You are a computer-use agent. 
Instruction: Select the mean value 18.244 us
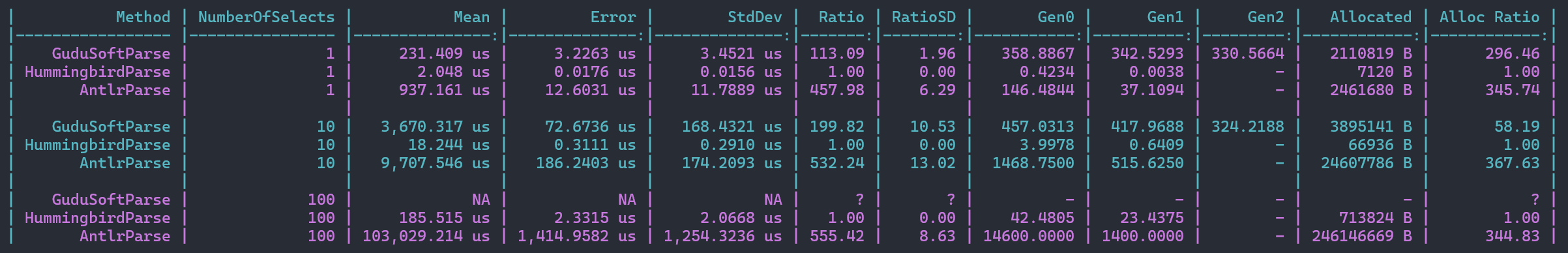[x=449, y=145]
